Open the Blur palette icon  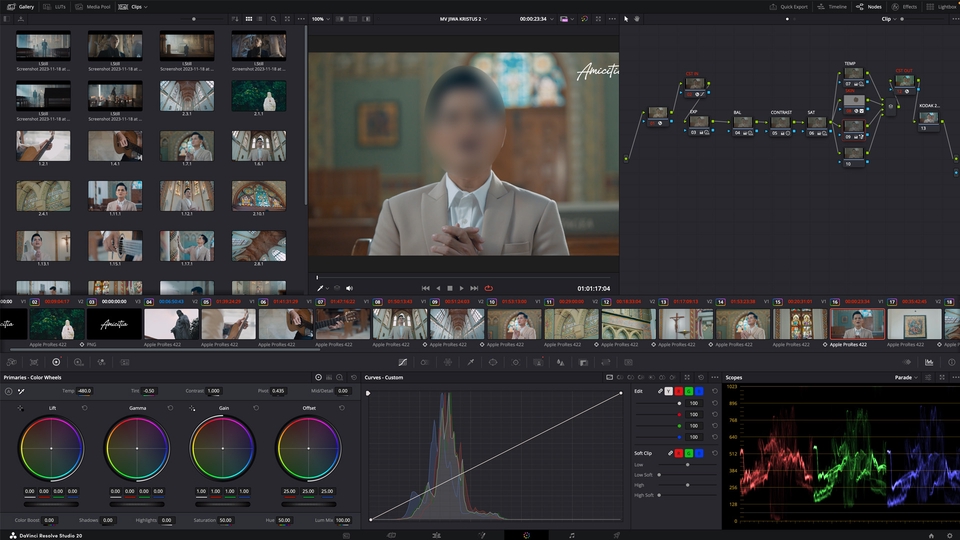point(560,362)
